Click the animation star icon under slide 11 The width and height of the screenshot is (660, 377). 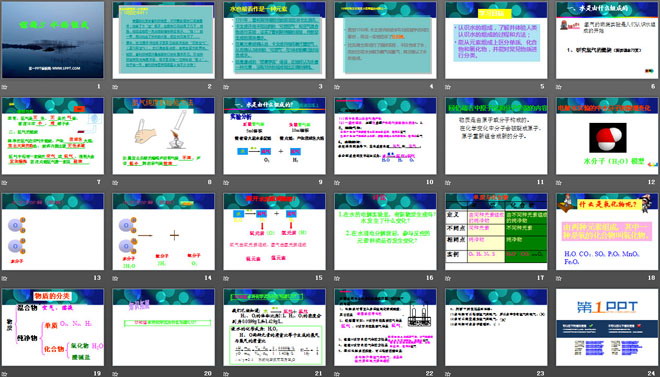pos(448,183)
